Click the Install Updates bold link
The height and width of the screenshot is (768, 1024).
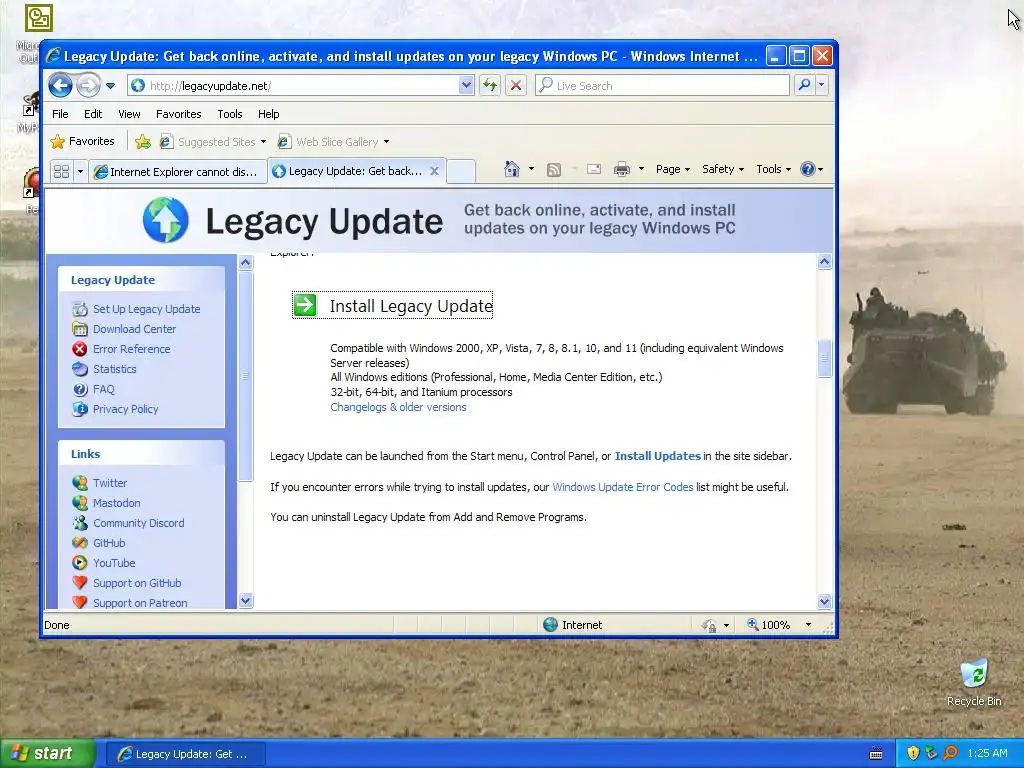click(658, 456)
